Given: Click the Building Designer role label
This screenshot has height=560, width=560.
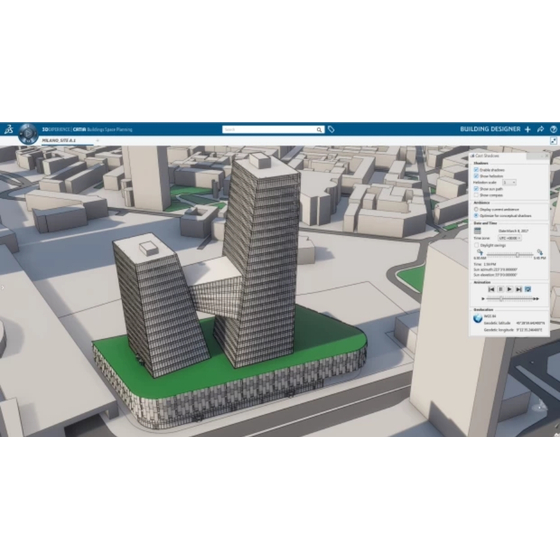Looking at the screenshot, I should coord(490,129).
